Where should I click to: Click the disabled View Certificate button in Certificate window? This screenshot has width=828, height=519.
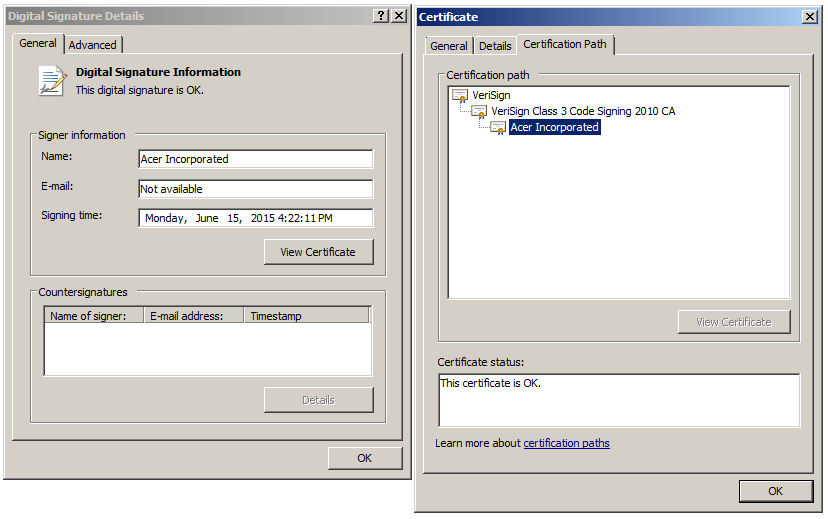pos(734,322)
